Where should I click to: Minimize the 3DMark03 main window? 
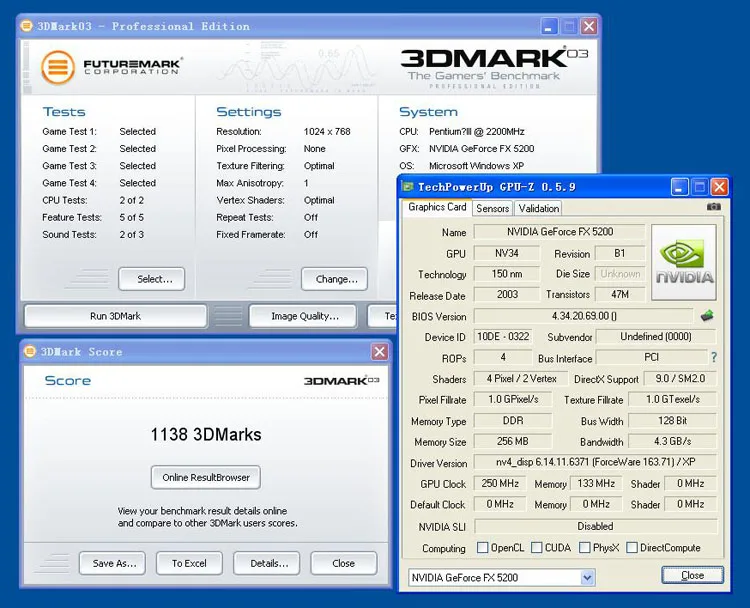[x=549, y=26]
